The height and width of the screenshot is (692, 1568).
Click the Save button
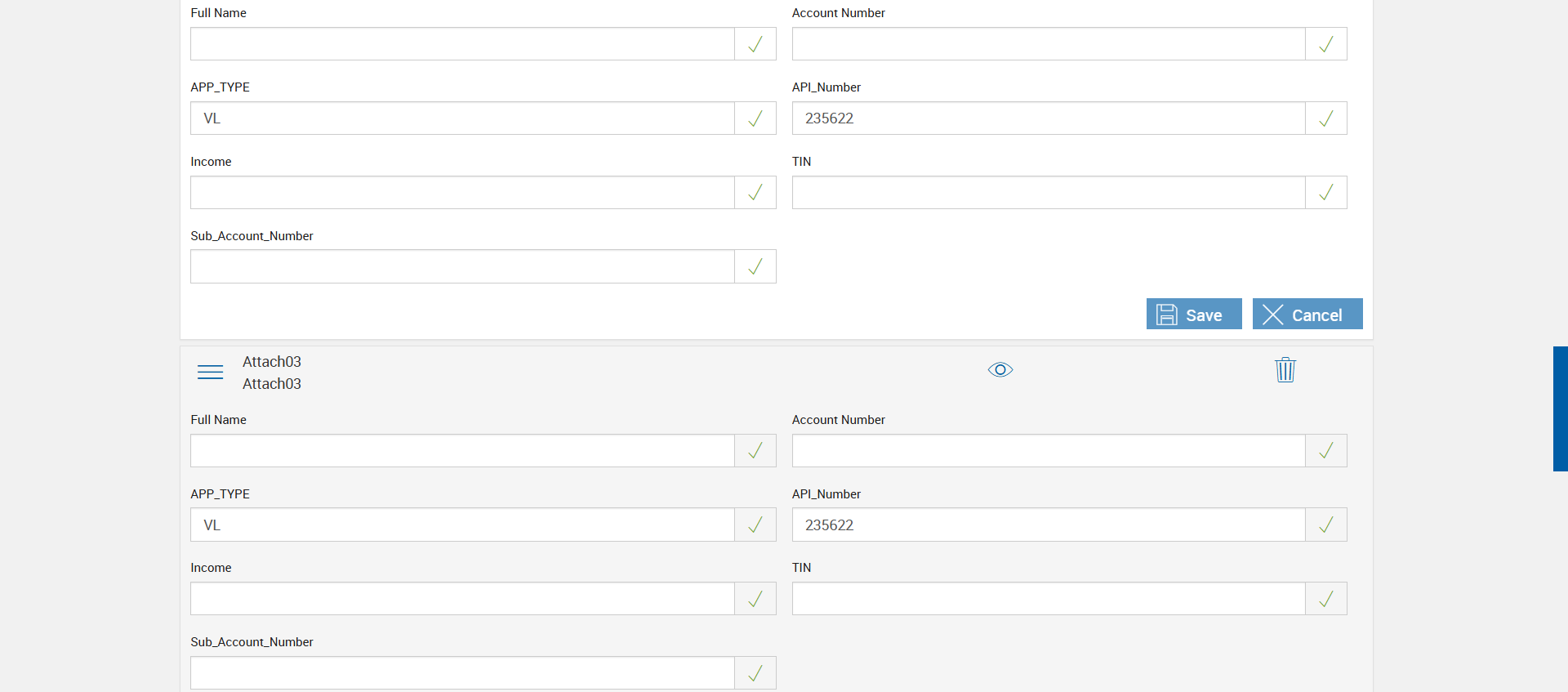coord(1193,315)
